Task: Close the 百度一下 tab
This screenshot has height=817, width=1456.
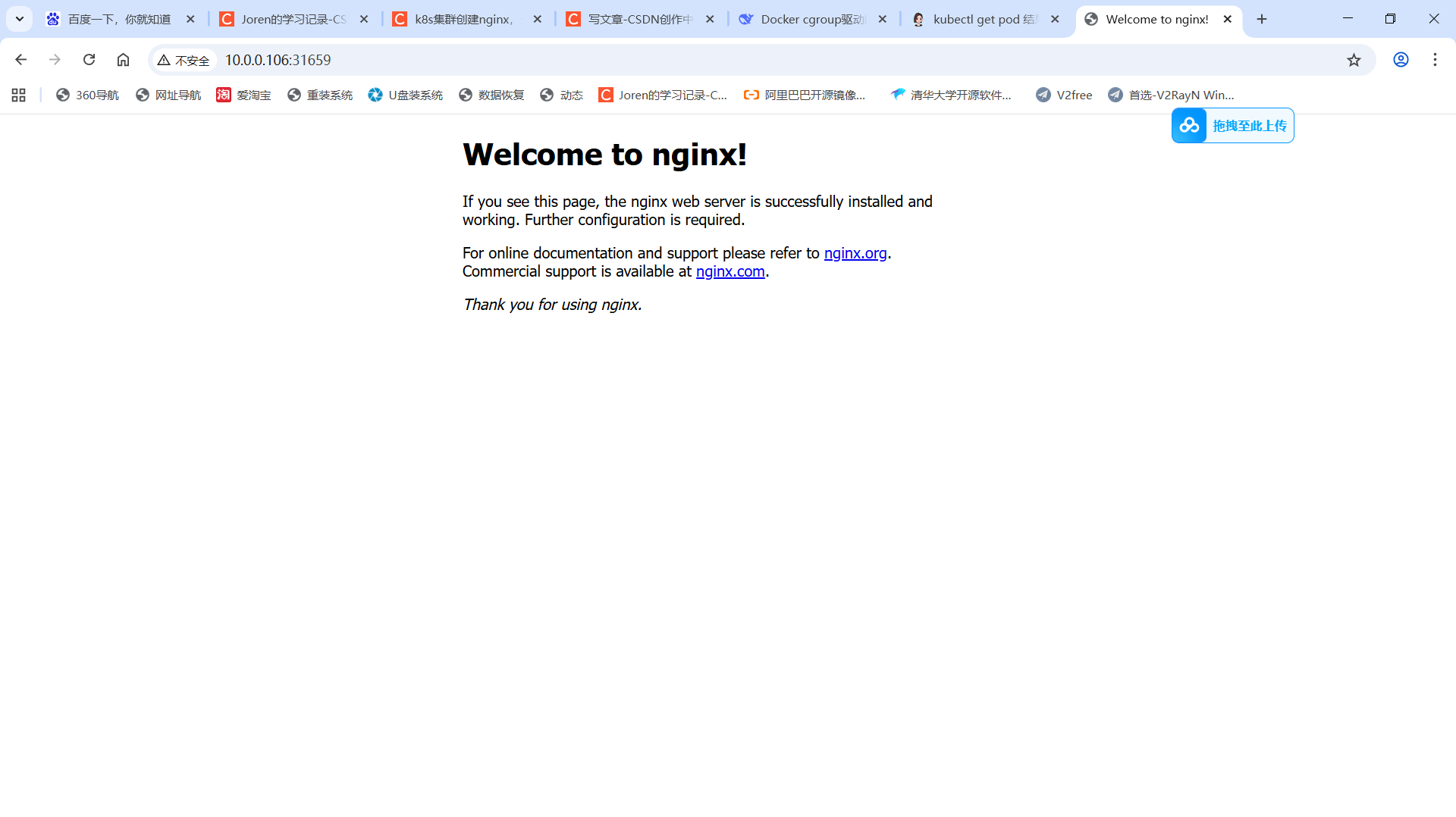Action: (x=190, y=19)
